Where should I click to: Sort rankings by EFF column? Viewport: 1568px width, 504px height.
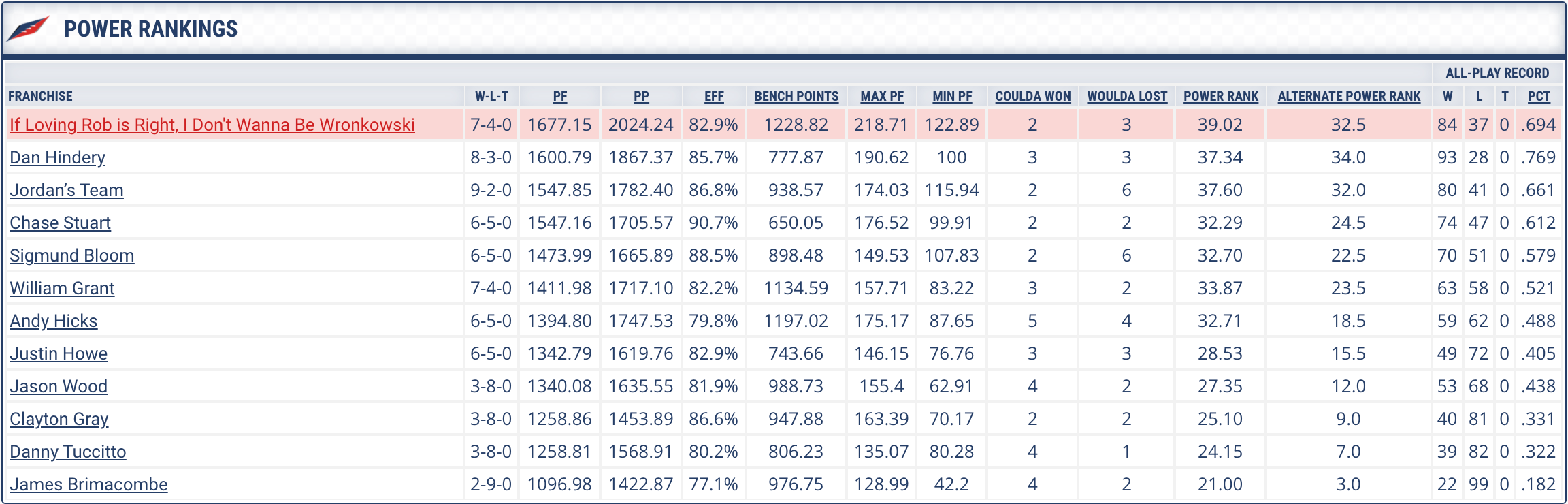pos(714,96)
